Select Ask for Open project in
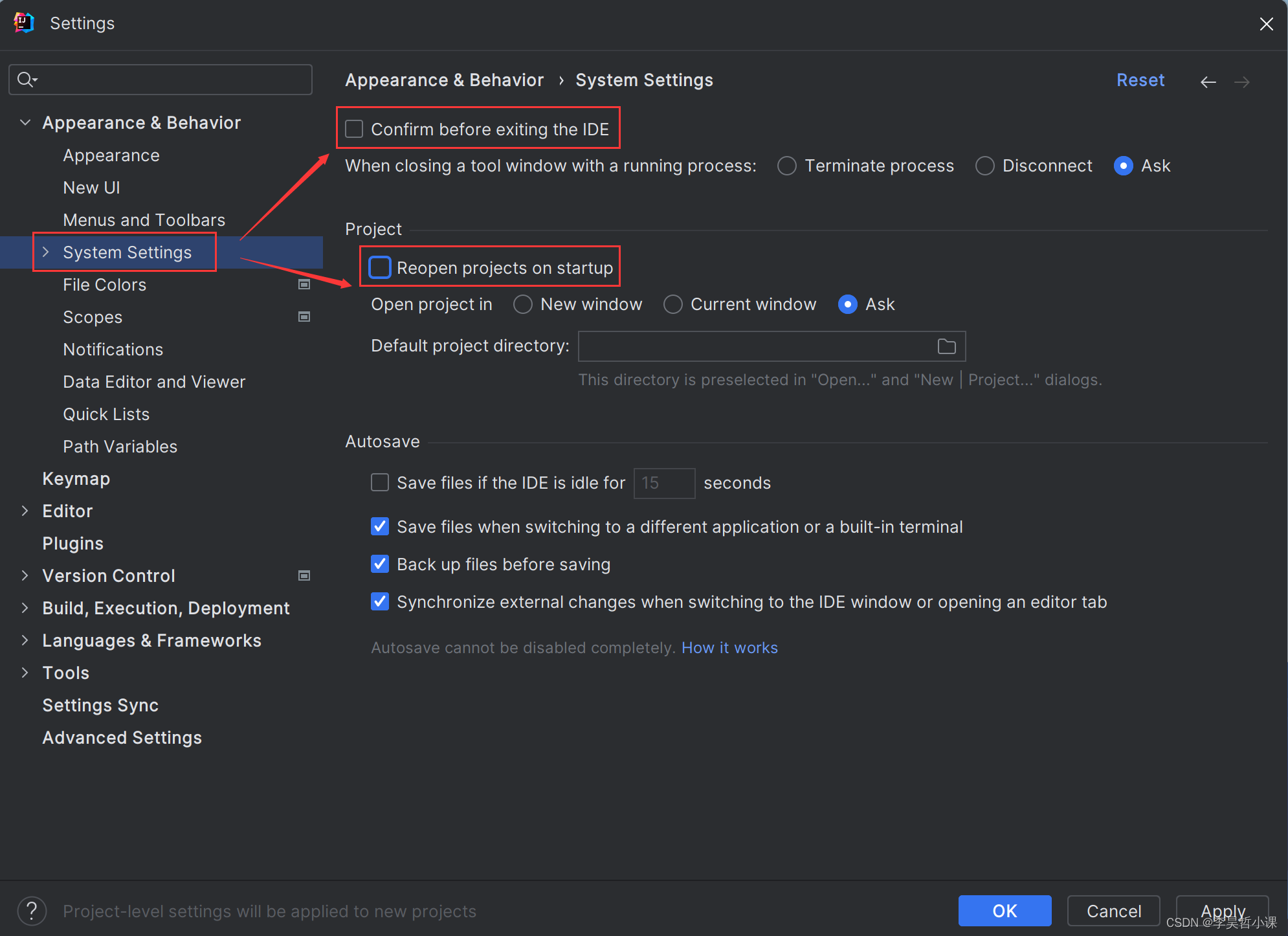Viewport: 1288px width, 936px height. coord(848,304)
